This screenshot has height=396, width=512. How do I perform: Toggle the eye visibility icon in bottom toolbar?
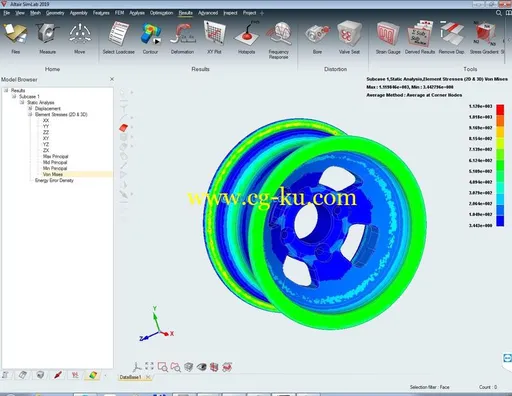(x=201, y=367)
